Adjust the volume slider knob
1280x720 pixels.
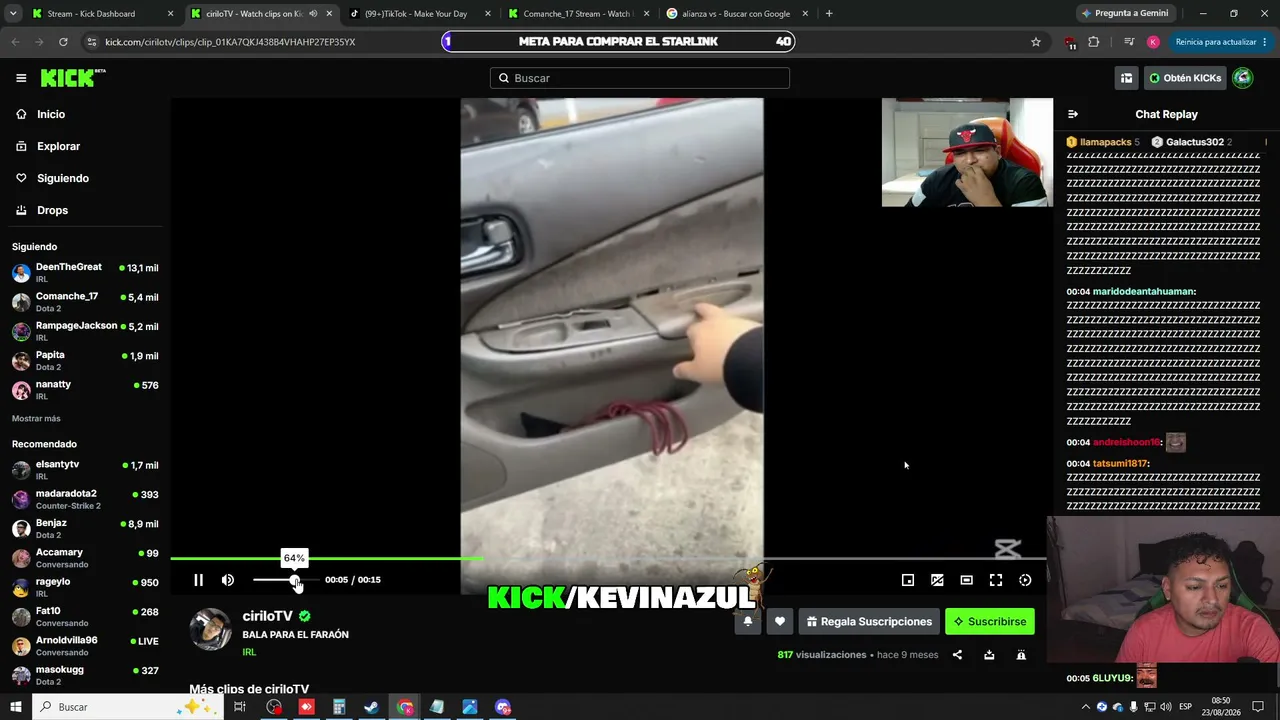(x=295, y=580)
